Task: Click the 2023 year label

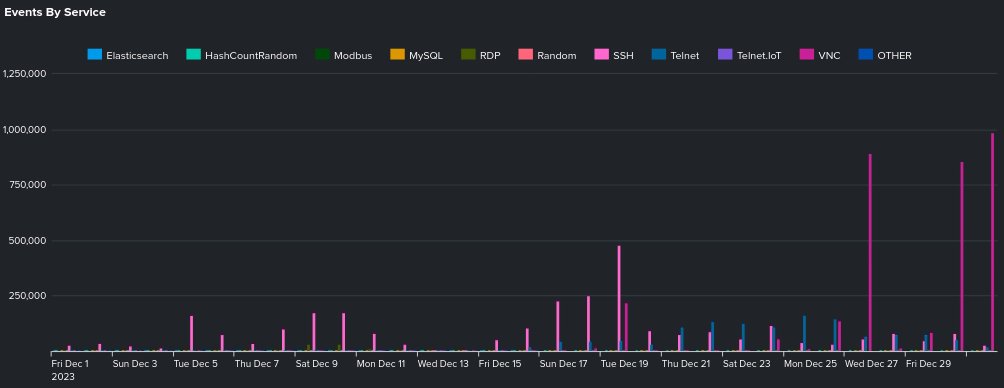Action: (63, 377)
